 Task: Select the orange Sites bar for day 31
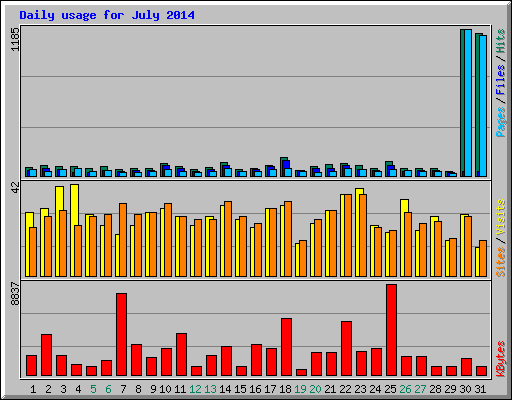tap(483, 259)
